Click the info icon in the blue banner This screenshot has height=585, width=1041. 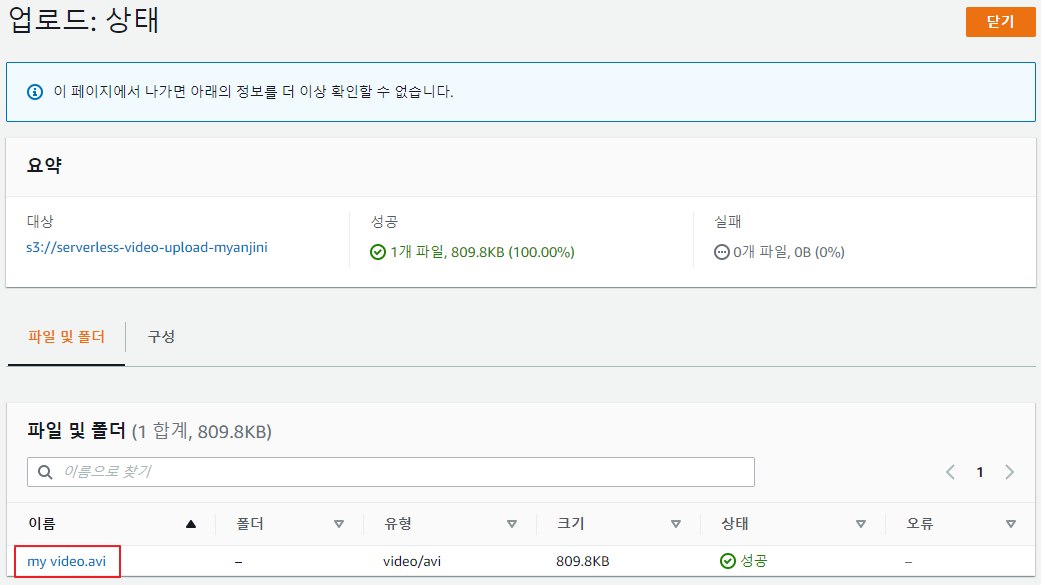click(35, 92)
